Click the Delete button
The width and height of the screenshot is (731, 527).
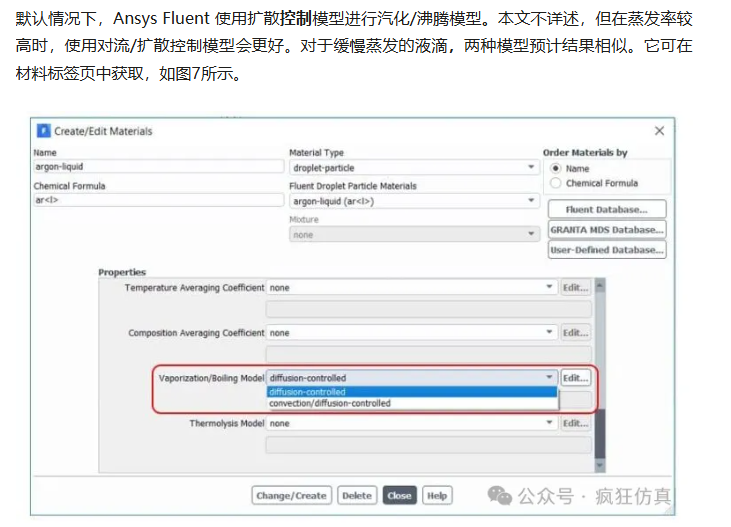click(x=357, y=495)
